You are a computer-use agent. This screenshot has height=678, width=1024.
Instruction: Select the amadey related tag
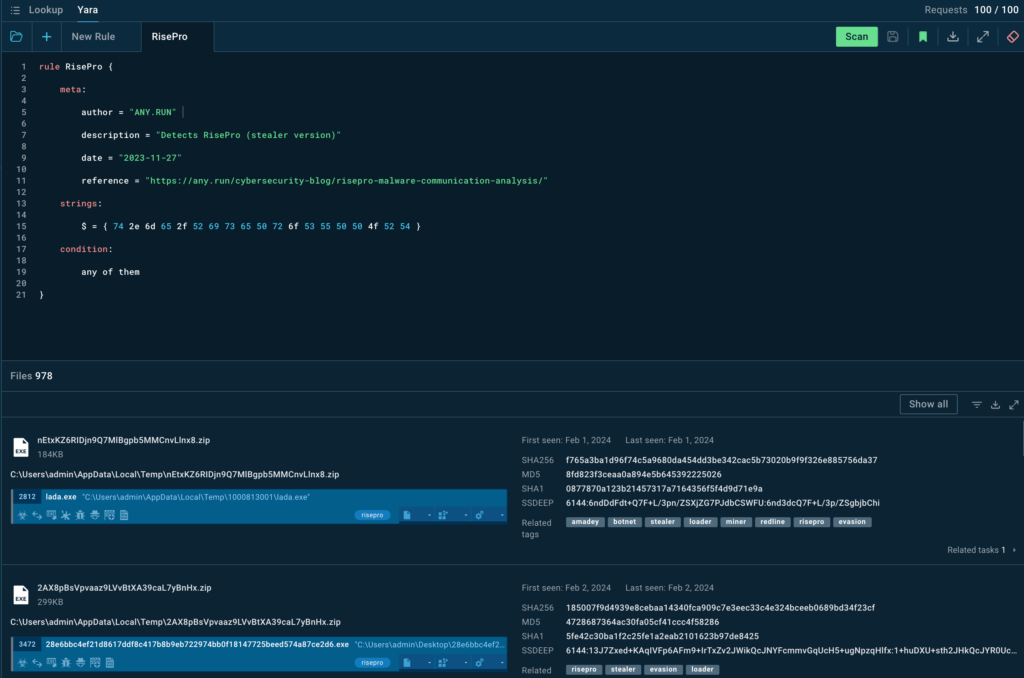point(584,522)
